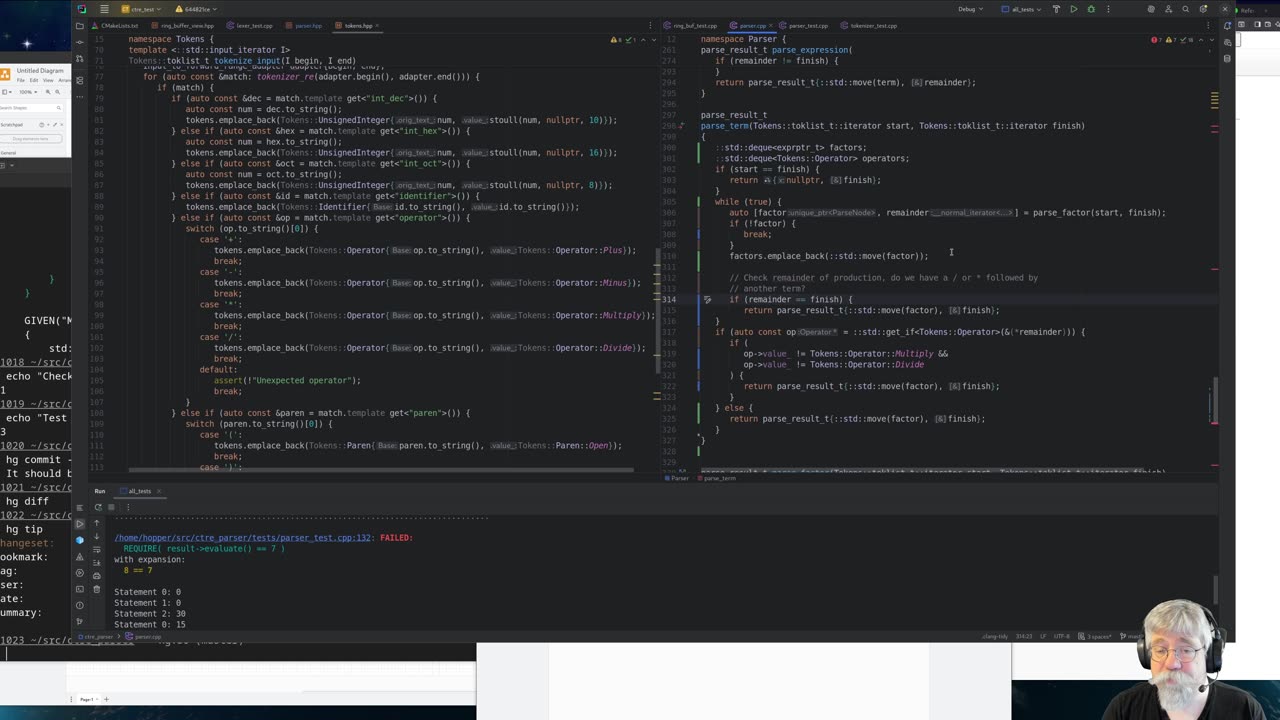Screen dimensions: 1280x720
Task: Switch to CMakeLists.txt tab
Action: click(x=117, y=25)
